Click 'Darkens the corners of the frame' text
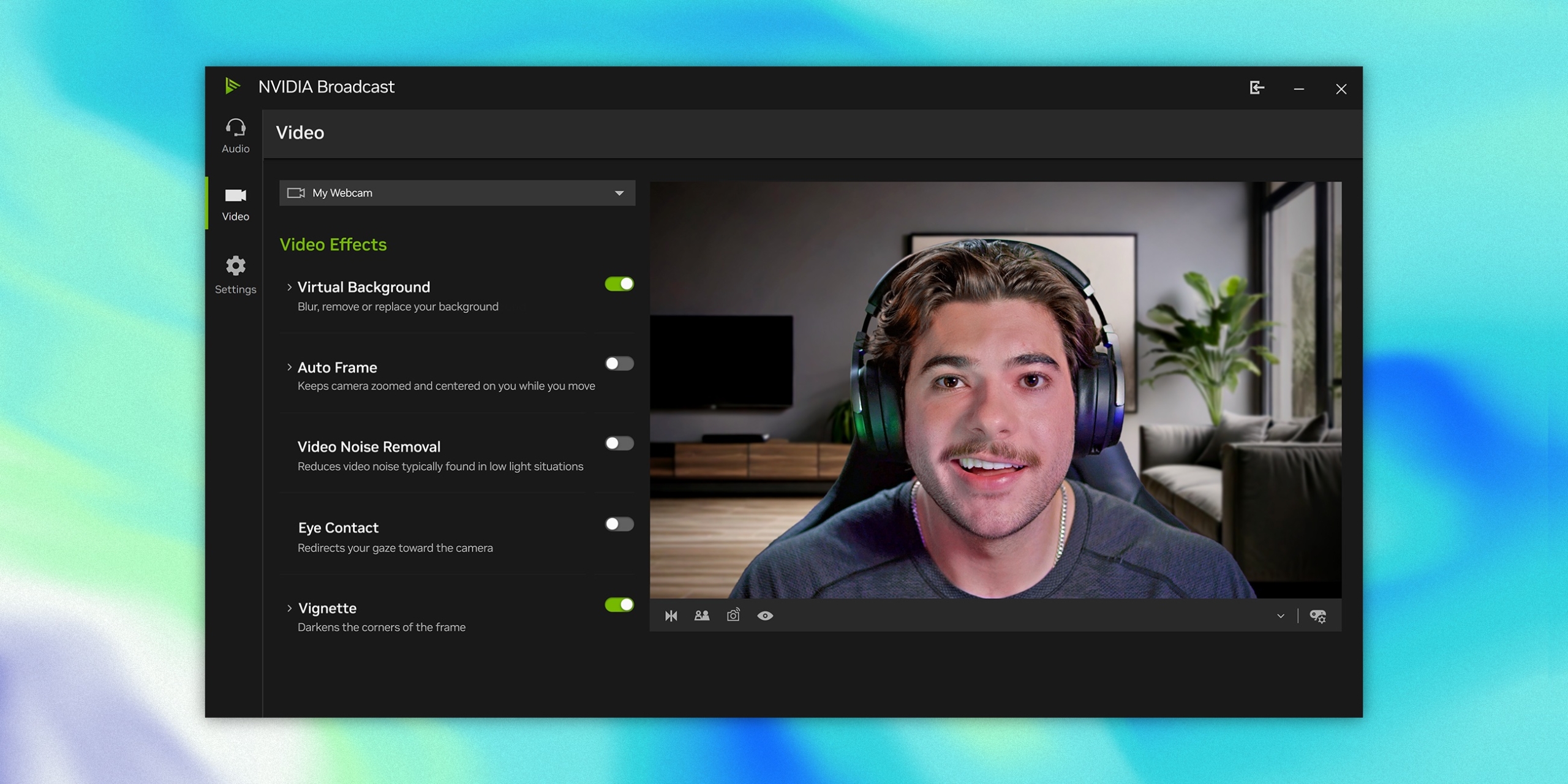This screenshot has width=1568, height=784. click(382, 627)
